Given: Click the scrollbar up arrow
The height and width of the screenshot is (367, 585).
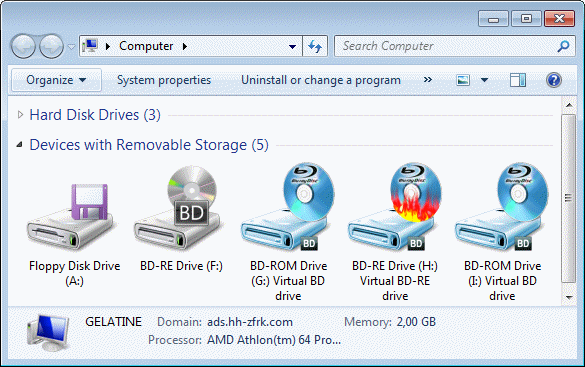Looking at the screenshot, I should (569, 105).
